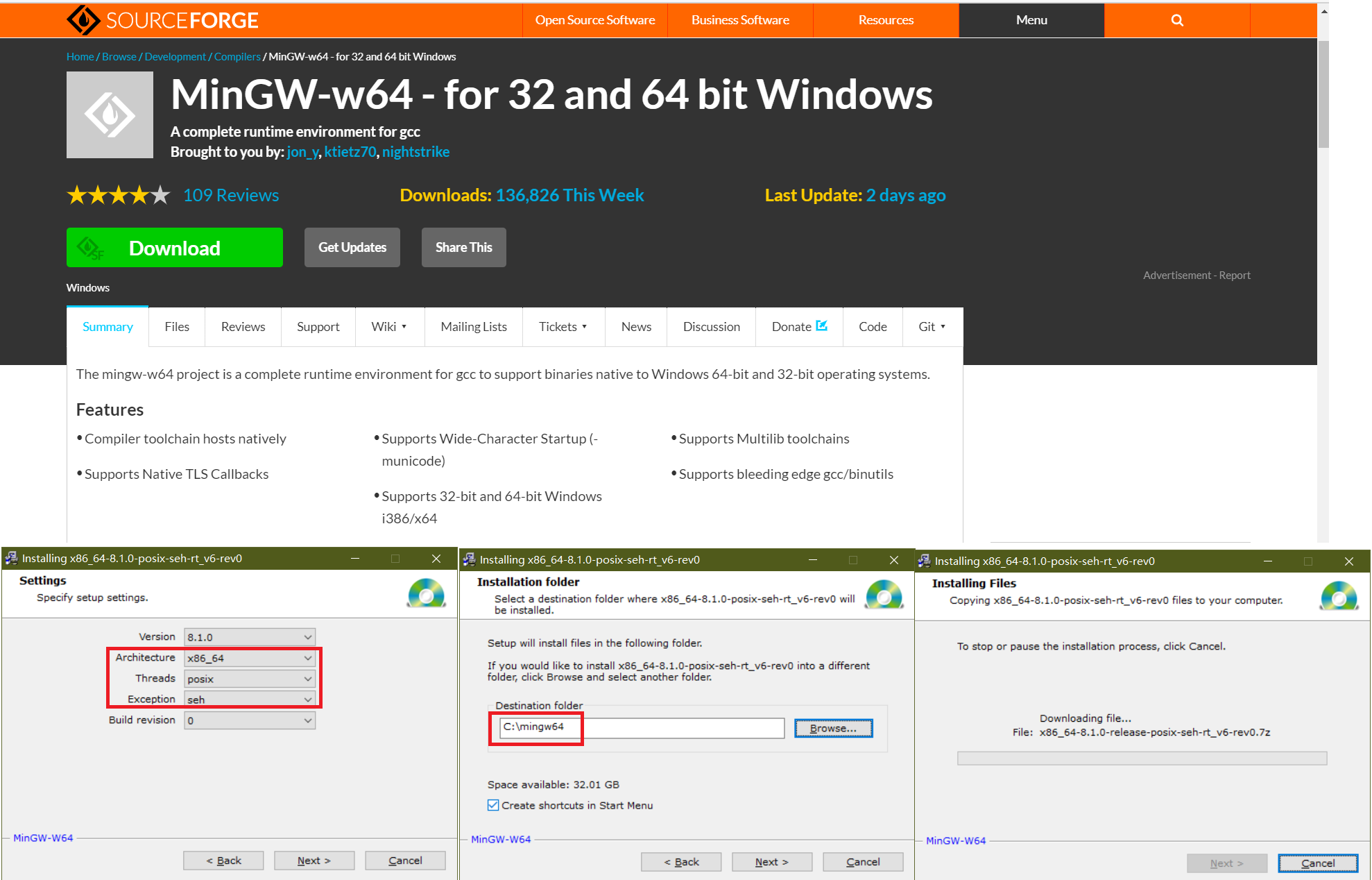Click Back in the Settings window
This screenshot has height=880, width=1372.
[x=223, y=861]
